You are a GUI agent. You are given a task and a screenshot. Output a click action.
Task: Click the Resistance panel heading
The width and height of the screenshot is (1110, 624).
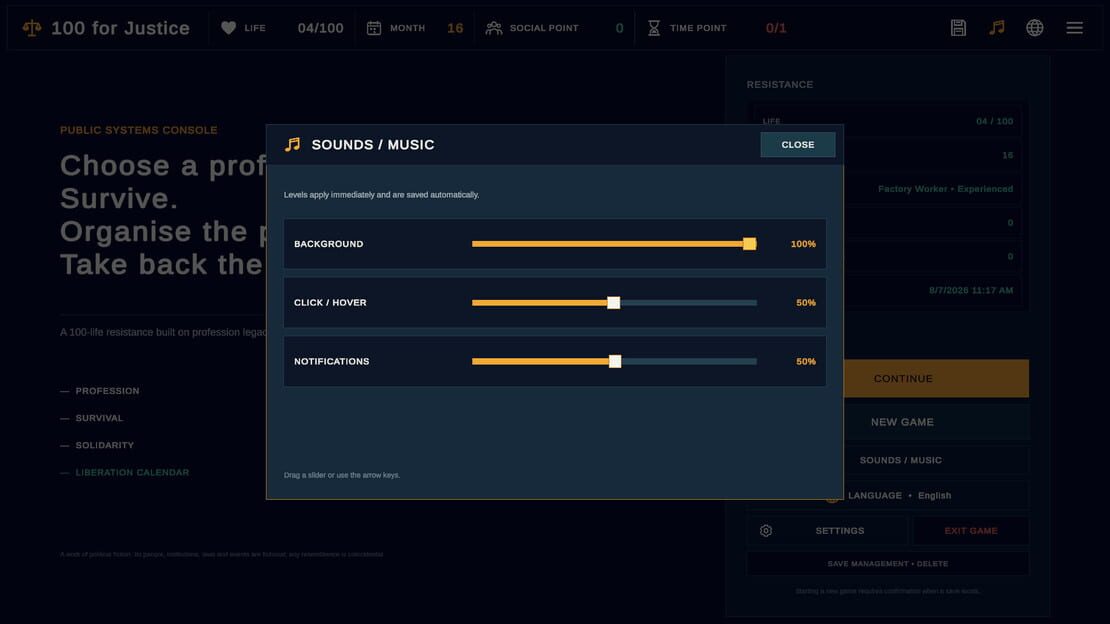click(779, 84)
